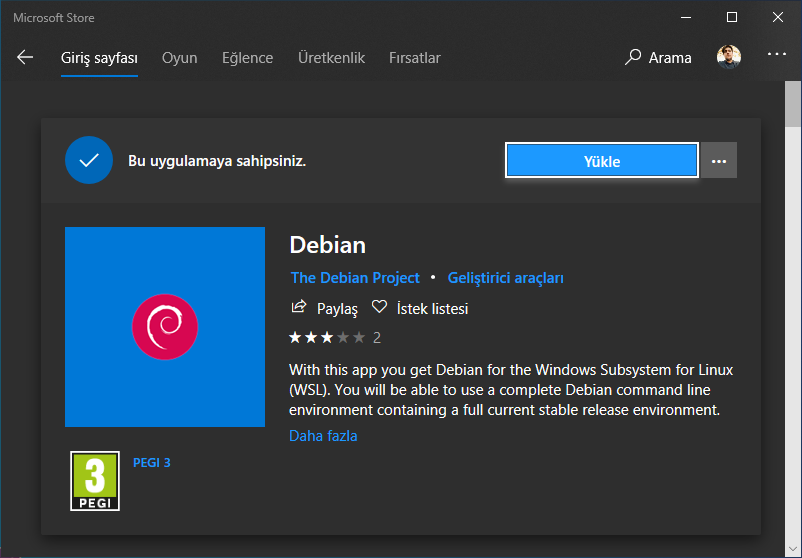This screenshot has height=558, width=802.
Task: Open more options next to Yükle
Action: [x=719, y=161]
